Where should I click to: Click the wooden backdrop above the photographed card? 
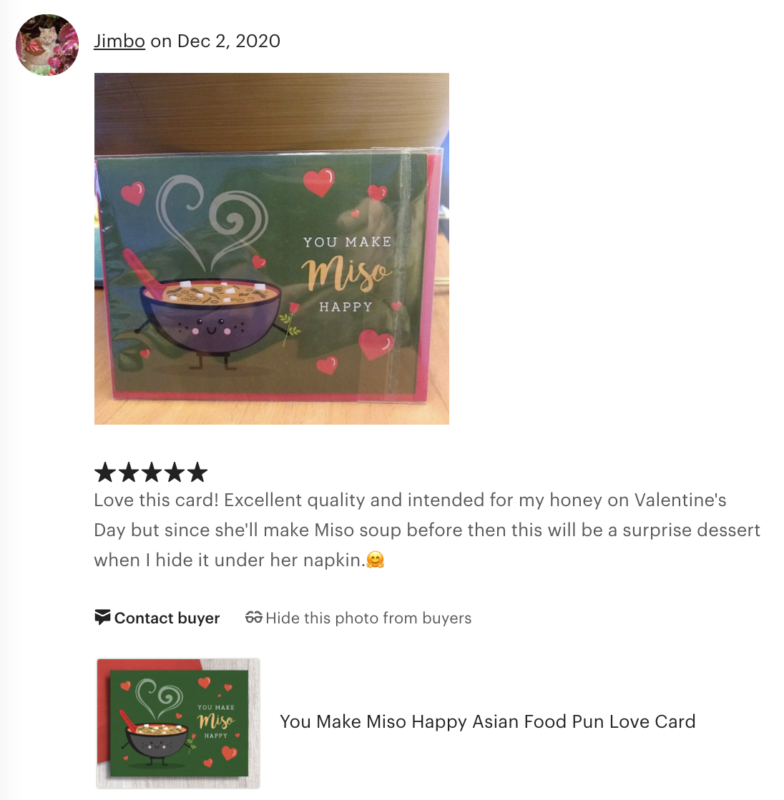pyautogui.click(x=271, y=111)
